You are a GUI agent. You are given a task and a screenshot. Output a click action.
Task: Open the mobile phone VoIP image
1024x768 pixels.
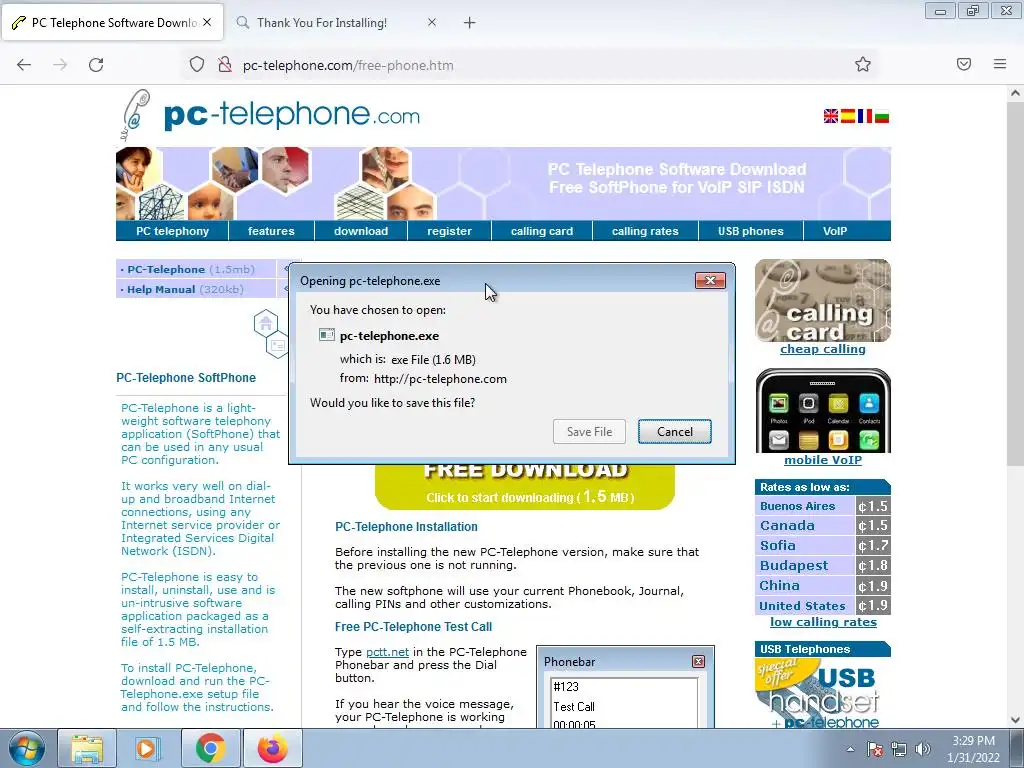pyautogui.click(x=823, y=411)
